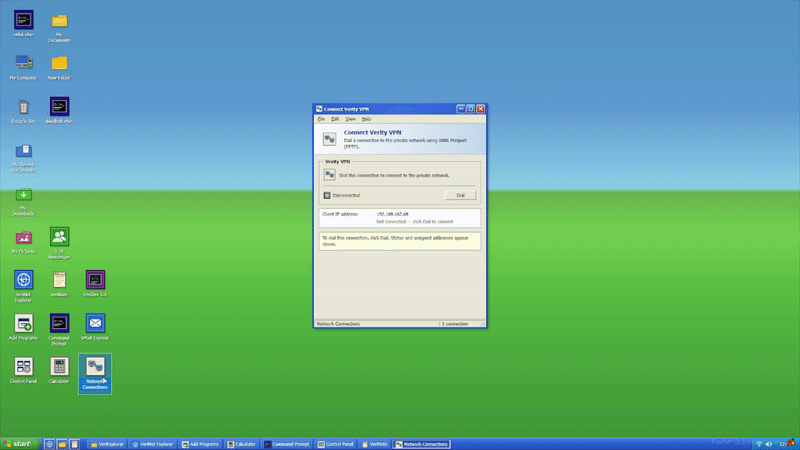
Task: Click the quick launch browser icon
Action: [x=49, y=444]
